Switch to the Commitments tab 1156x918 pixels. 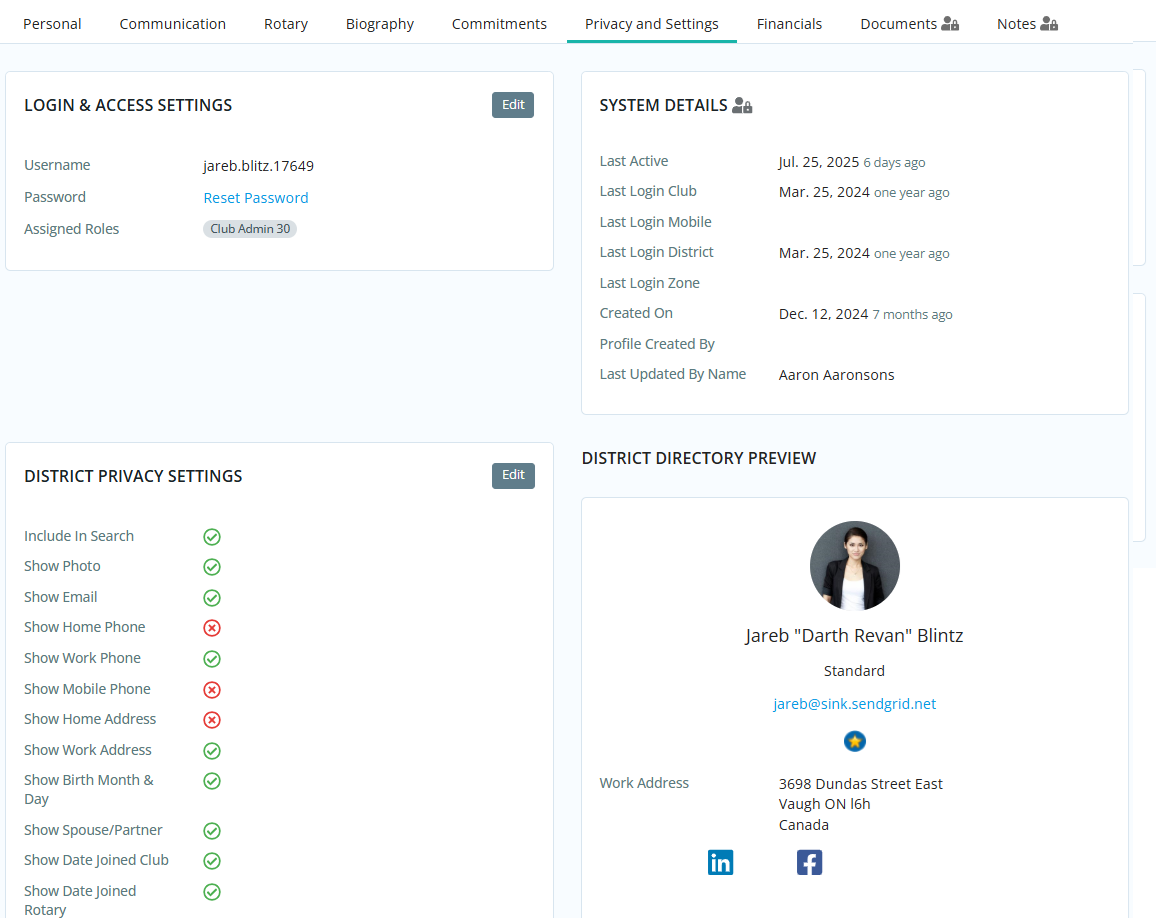click(x=499, y=24)
